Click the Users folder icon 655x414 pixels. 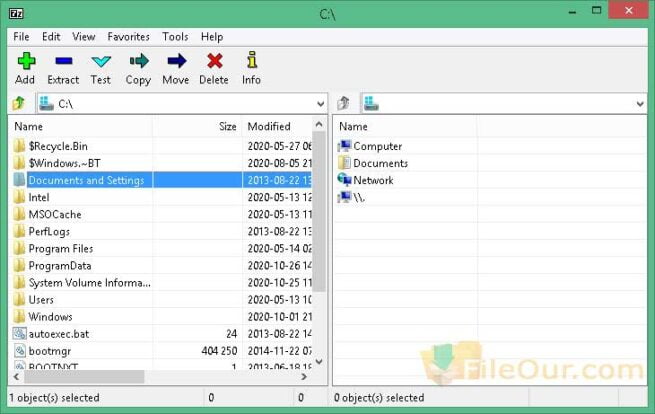[19, 300]
